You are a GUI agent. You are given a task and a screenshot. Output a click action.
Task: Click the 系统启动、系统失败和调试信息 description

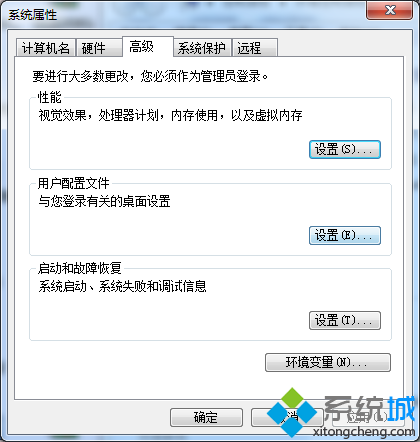tap(122, 286)
